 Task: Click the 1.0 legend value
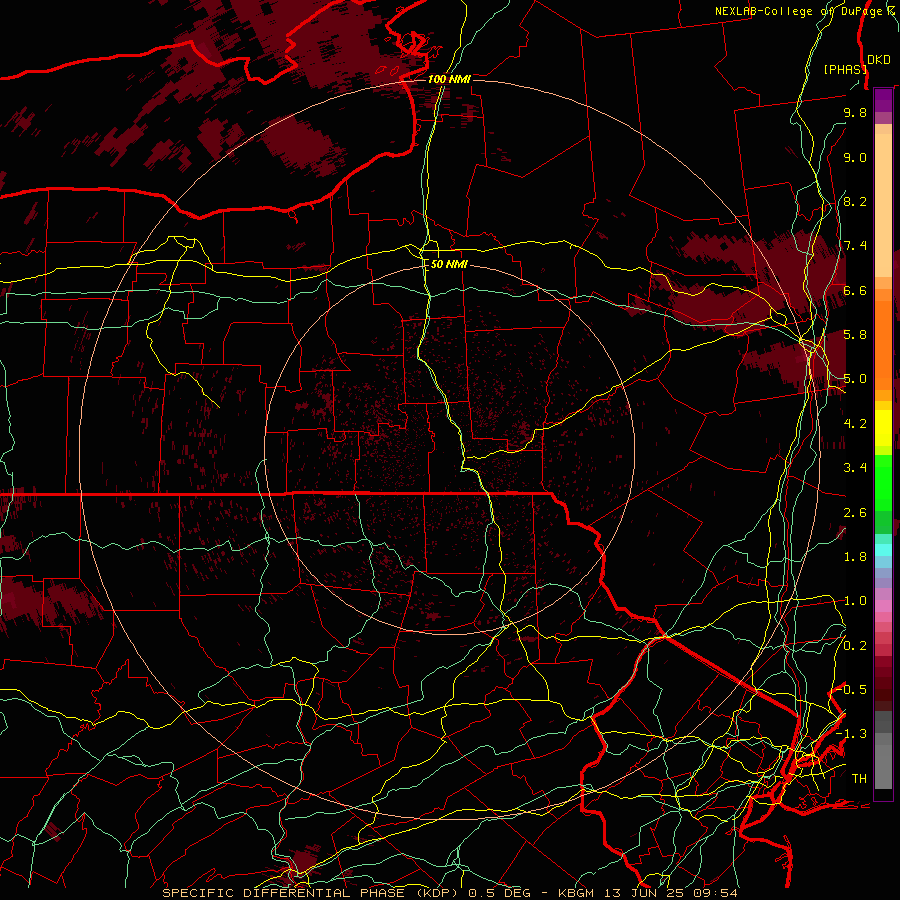click(x=855, y=601)
